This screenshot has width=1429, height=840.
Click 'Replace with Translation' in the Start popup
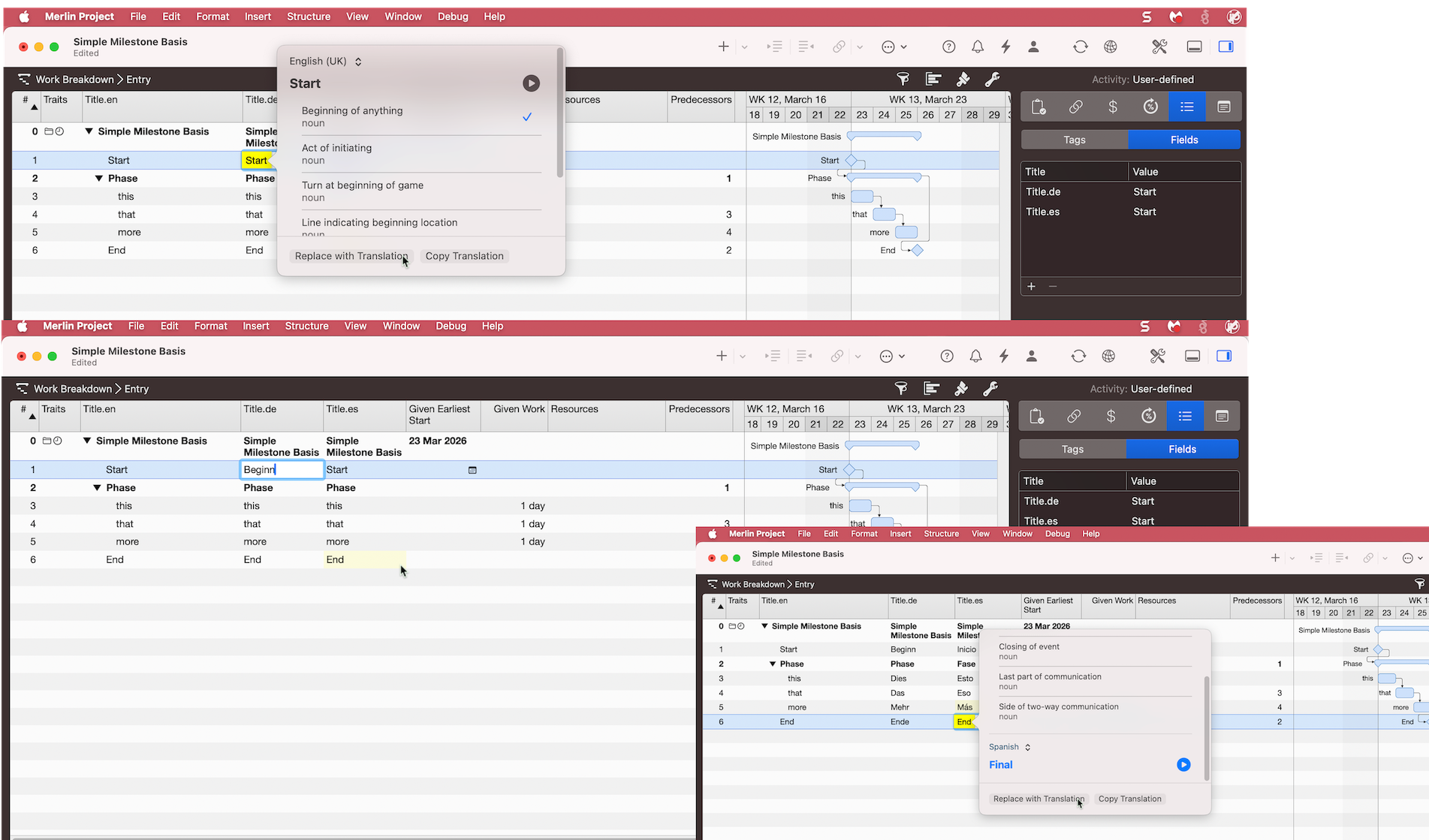[351, 256]
